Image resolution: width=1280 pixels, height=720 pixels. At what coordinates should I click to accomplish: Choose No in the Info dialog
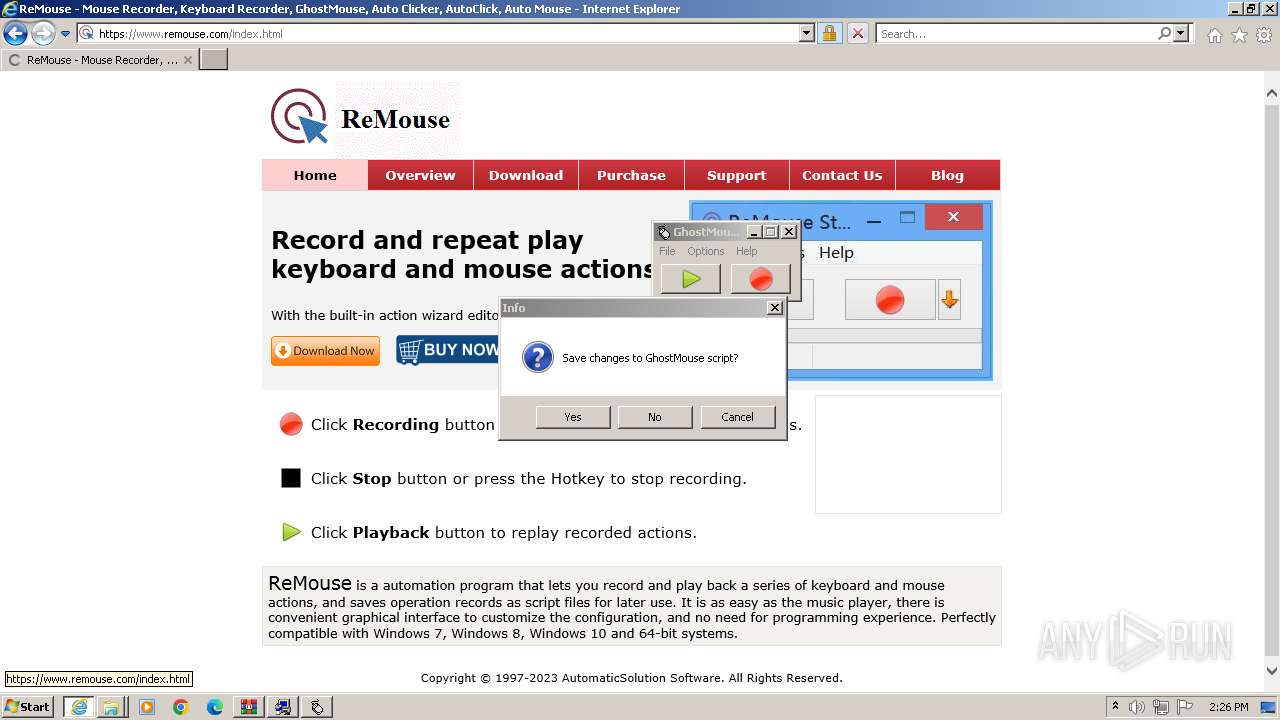click(x=655, y=417)
